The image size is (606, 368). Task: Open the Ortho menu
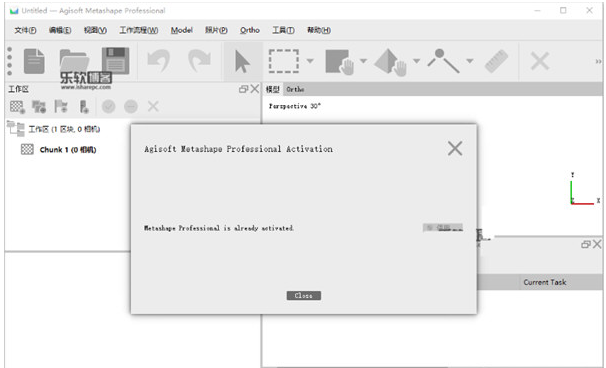pyautogui.click(x=250, y=30)
